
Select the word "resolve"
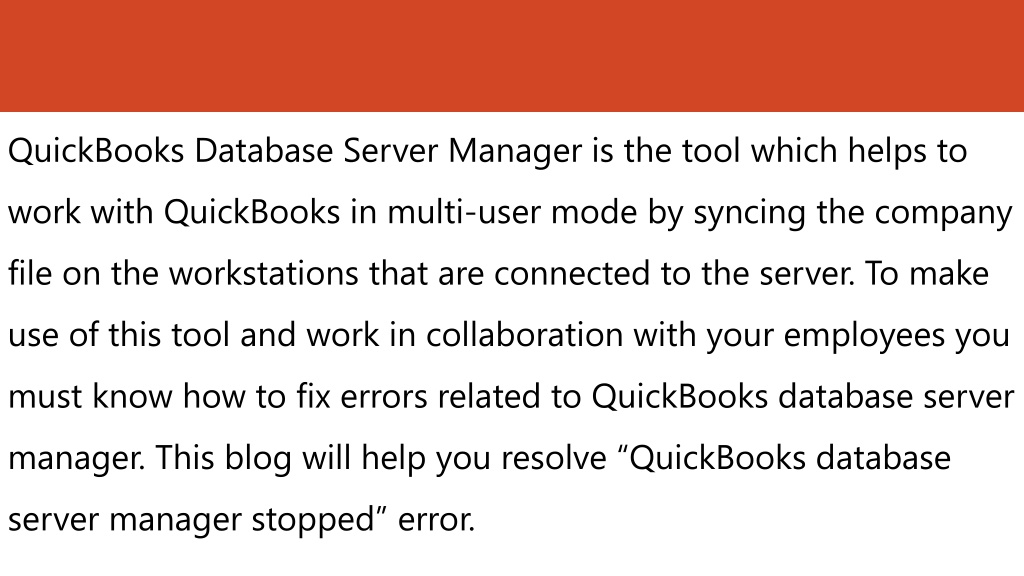point(554,458)
